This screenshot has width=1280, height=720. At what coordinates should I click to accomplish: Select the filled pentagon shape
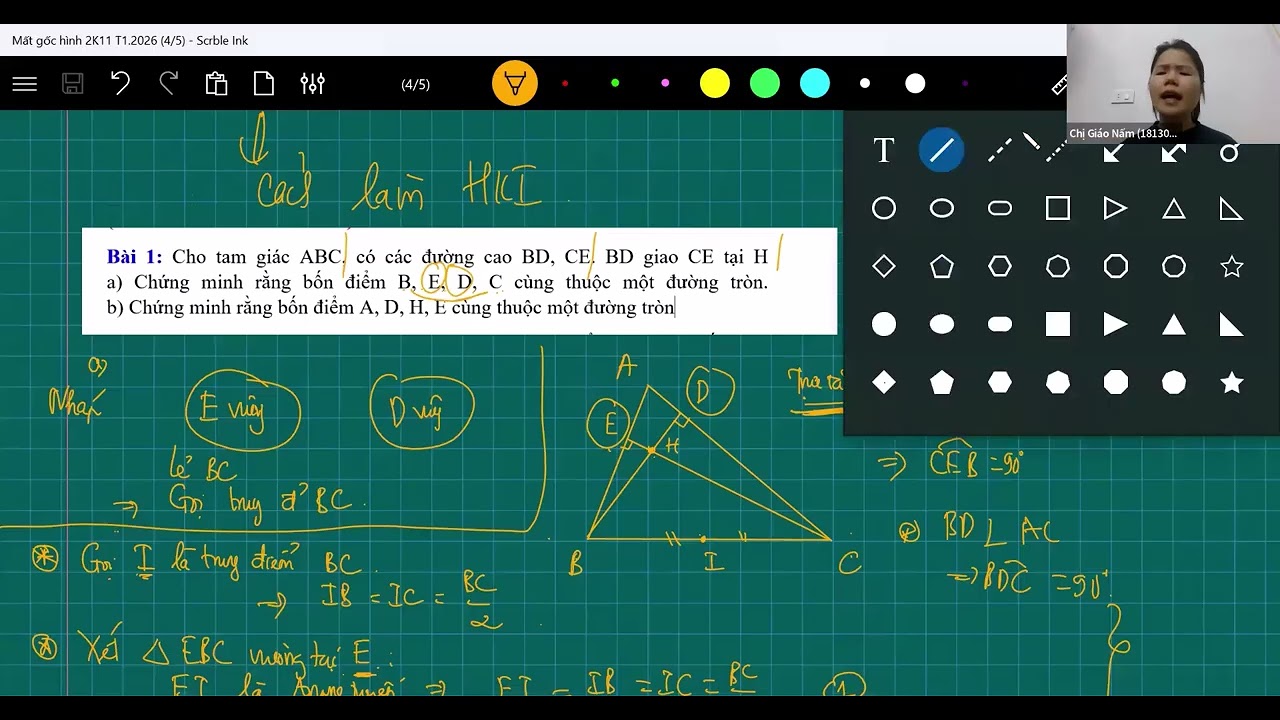tap(942, 382)
